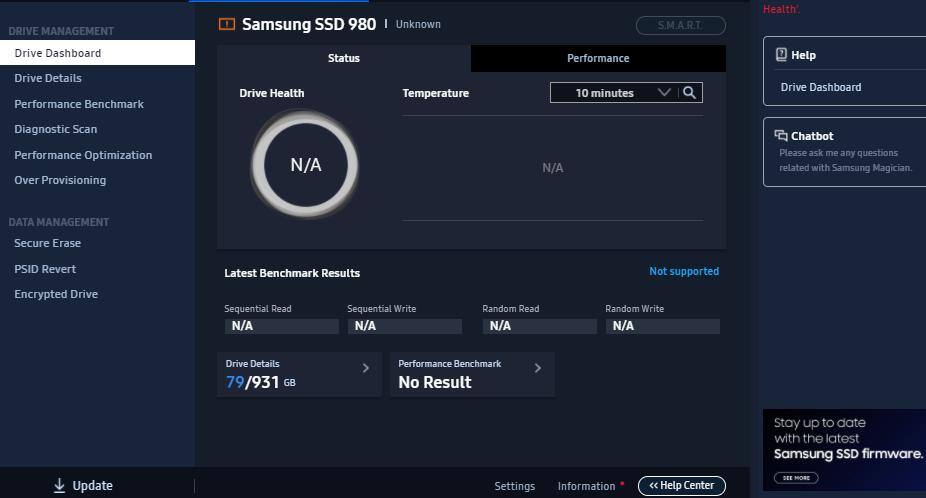Open Drive Details tile arrow
Image resolution: width=926 pixels, height=498 pixels.
[365, 368]
